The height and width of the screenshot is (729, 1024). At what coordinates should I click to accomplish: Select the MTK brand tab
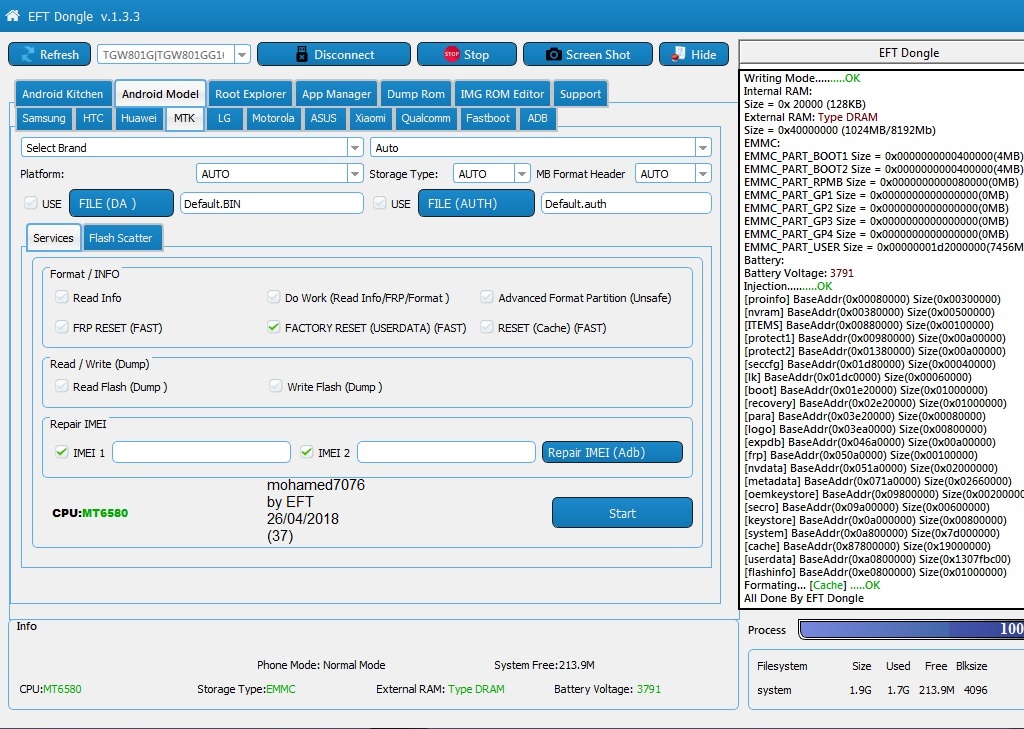coord(184,118)
